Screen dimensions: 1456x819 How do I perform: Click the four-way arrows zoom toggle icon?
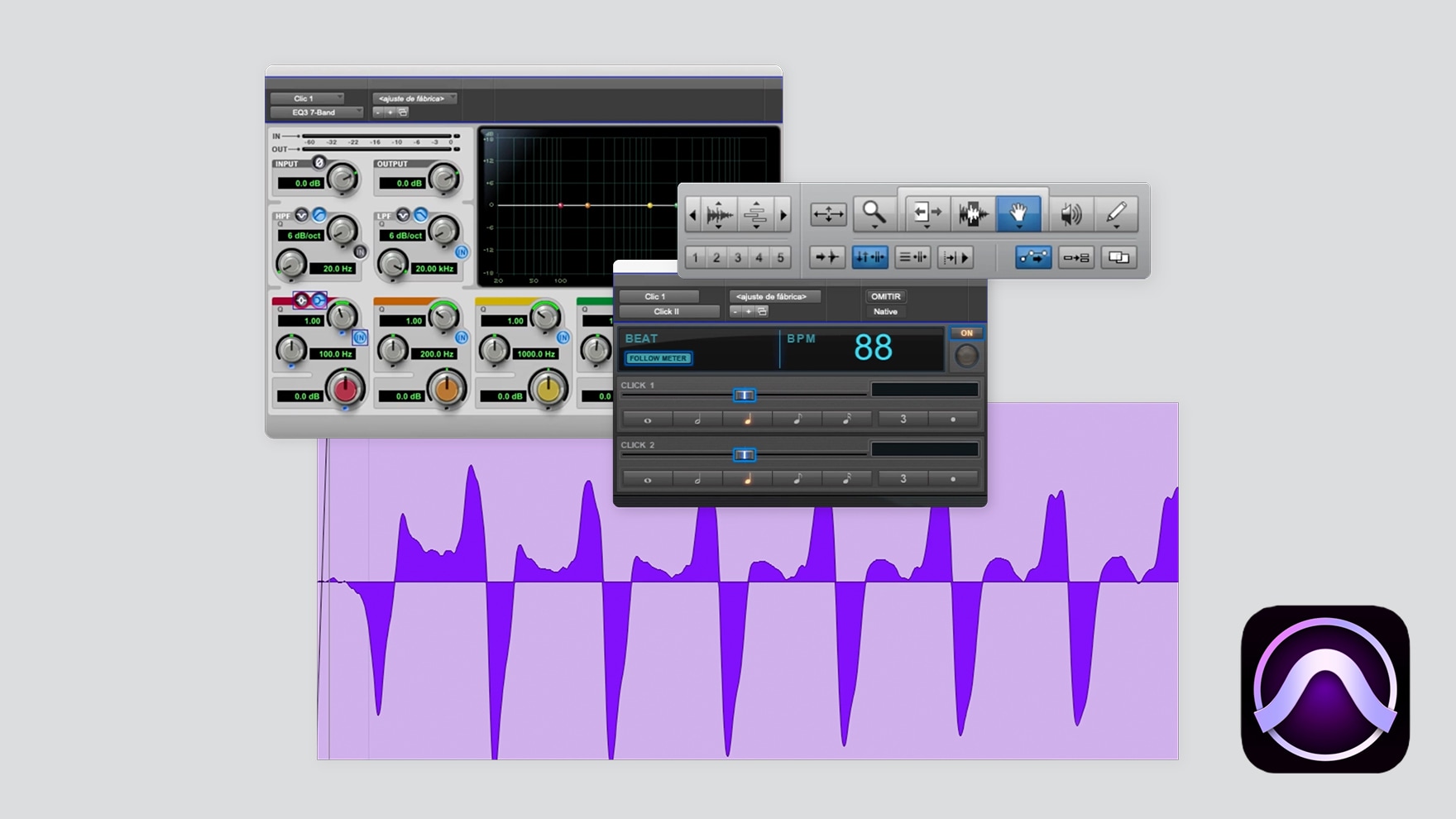pyautogui.click(x=827, y=213)
